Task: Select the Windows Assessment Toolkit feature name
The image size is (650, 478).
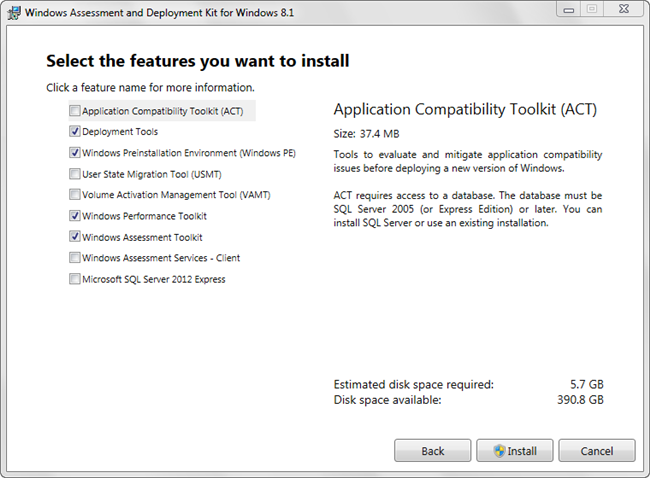Action: 142,237
